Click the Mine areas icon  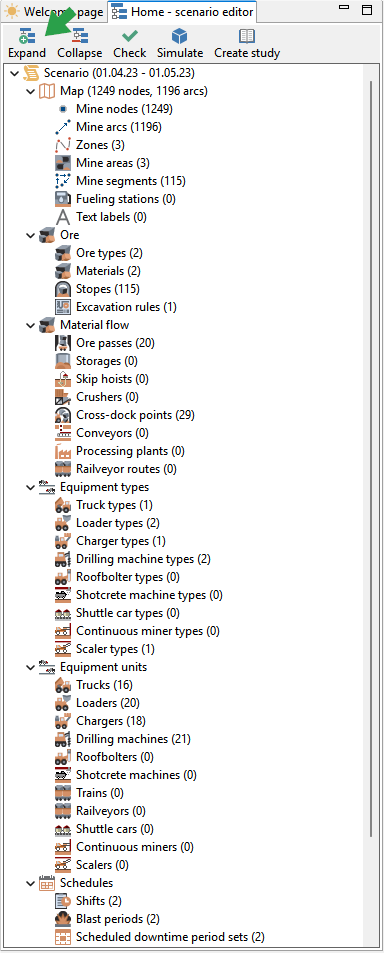click(x=63, y=163)
